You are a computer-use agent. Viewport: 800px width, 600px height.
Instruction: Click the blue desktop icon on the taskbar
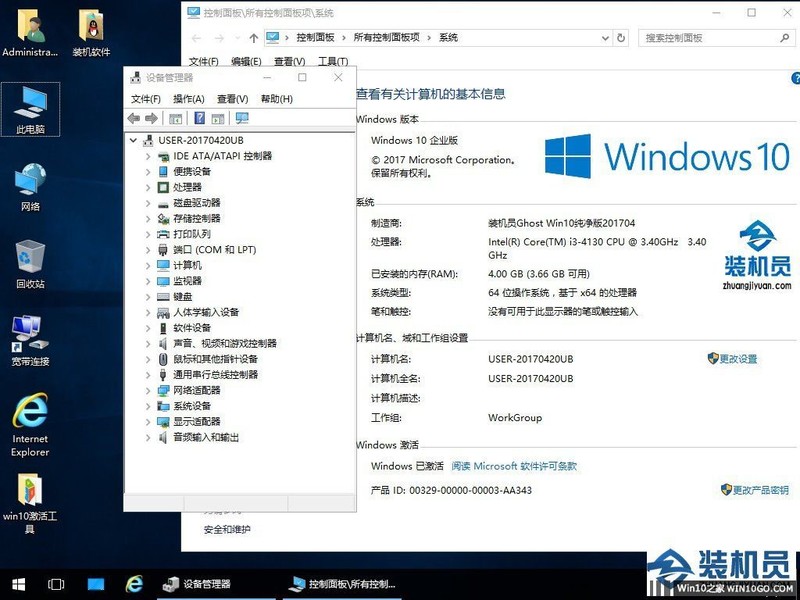[x=95, y=584]
